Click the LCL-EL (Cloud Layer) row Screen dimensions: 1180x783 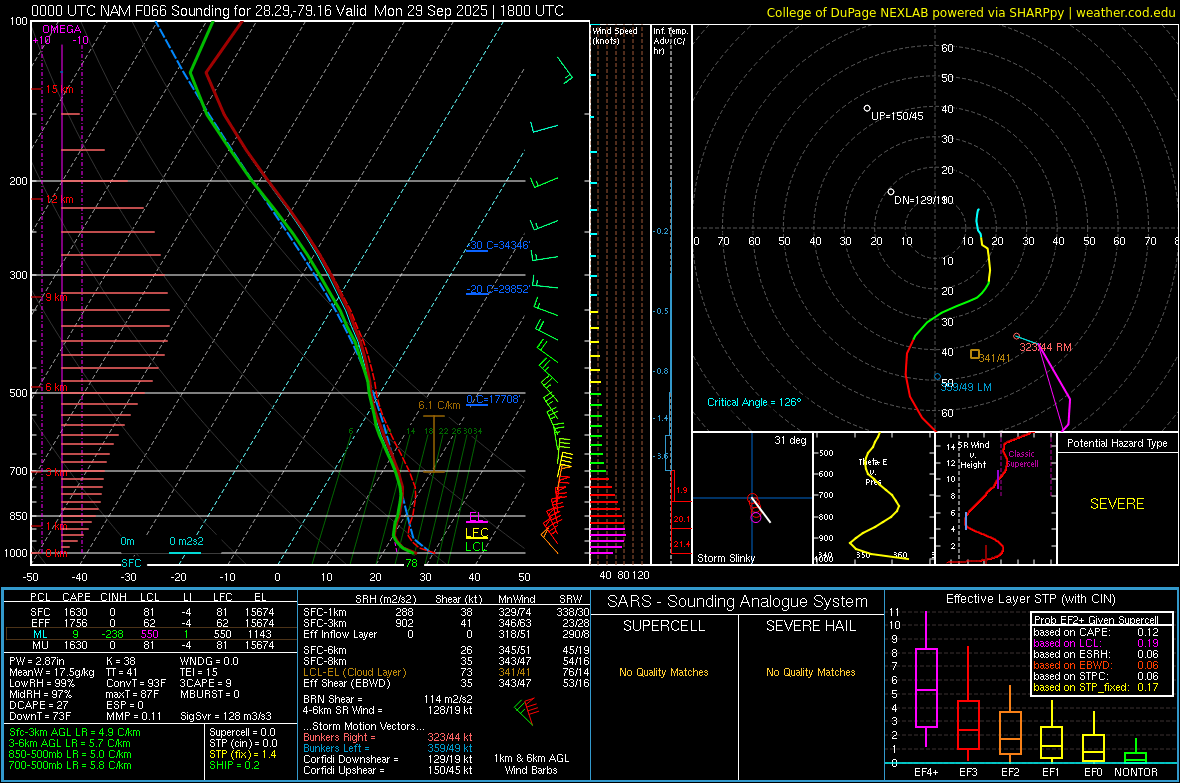(446, 672)
